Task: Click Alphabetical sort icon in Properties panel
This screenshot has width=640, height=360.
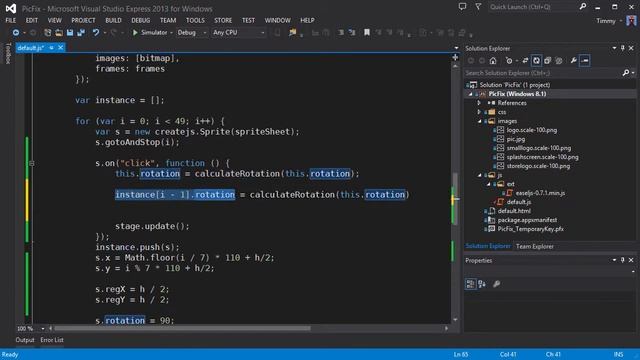Action: 482,284
